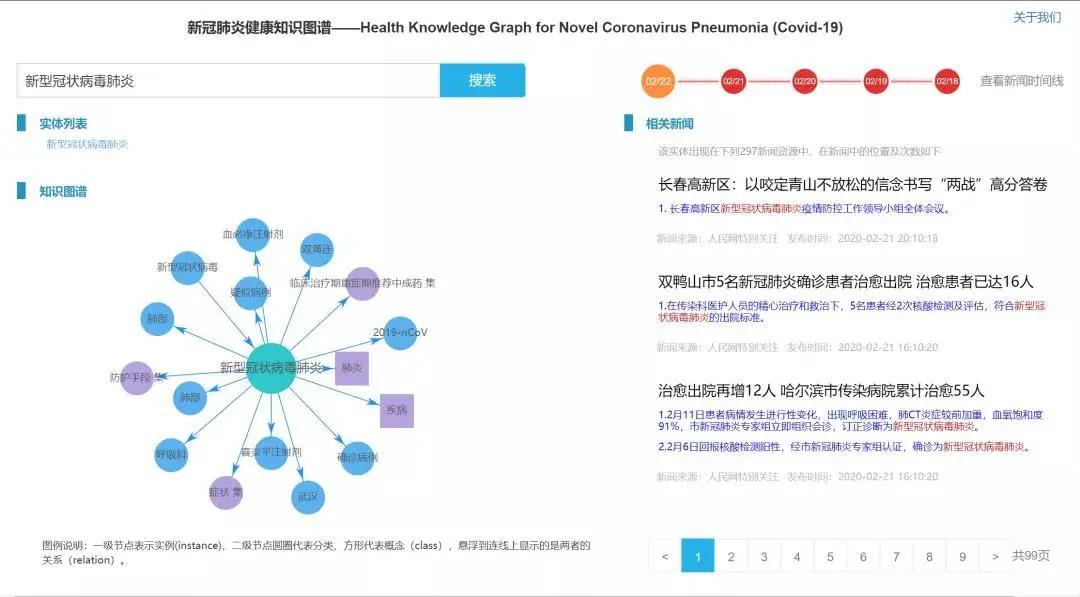
Task: Select the 血必净注射剂 graph node
Action: (253, 234)
